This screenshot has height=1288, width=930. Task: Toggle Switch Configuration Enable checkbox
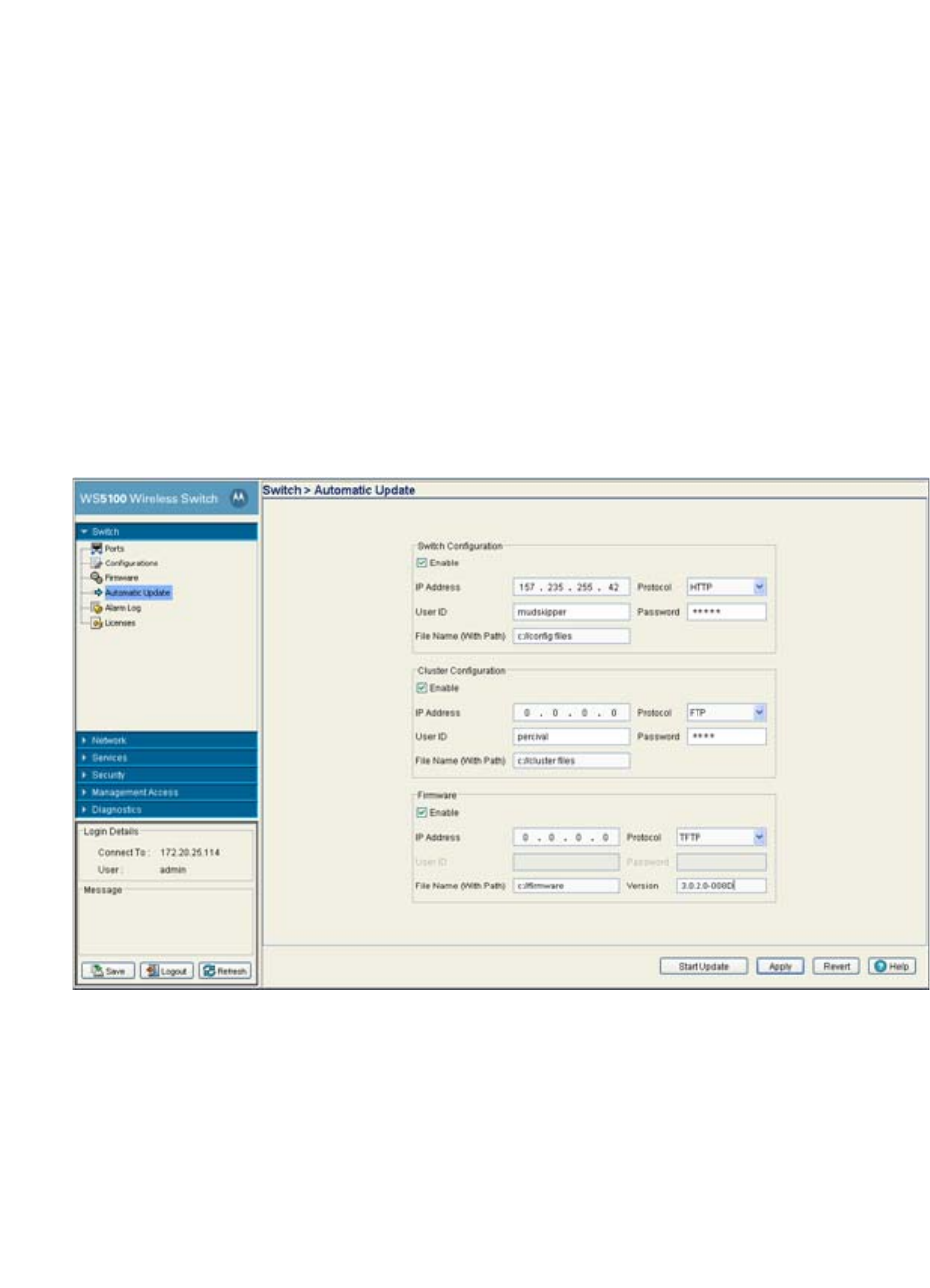422,563
